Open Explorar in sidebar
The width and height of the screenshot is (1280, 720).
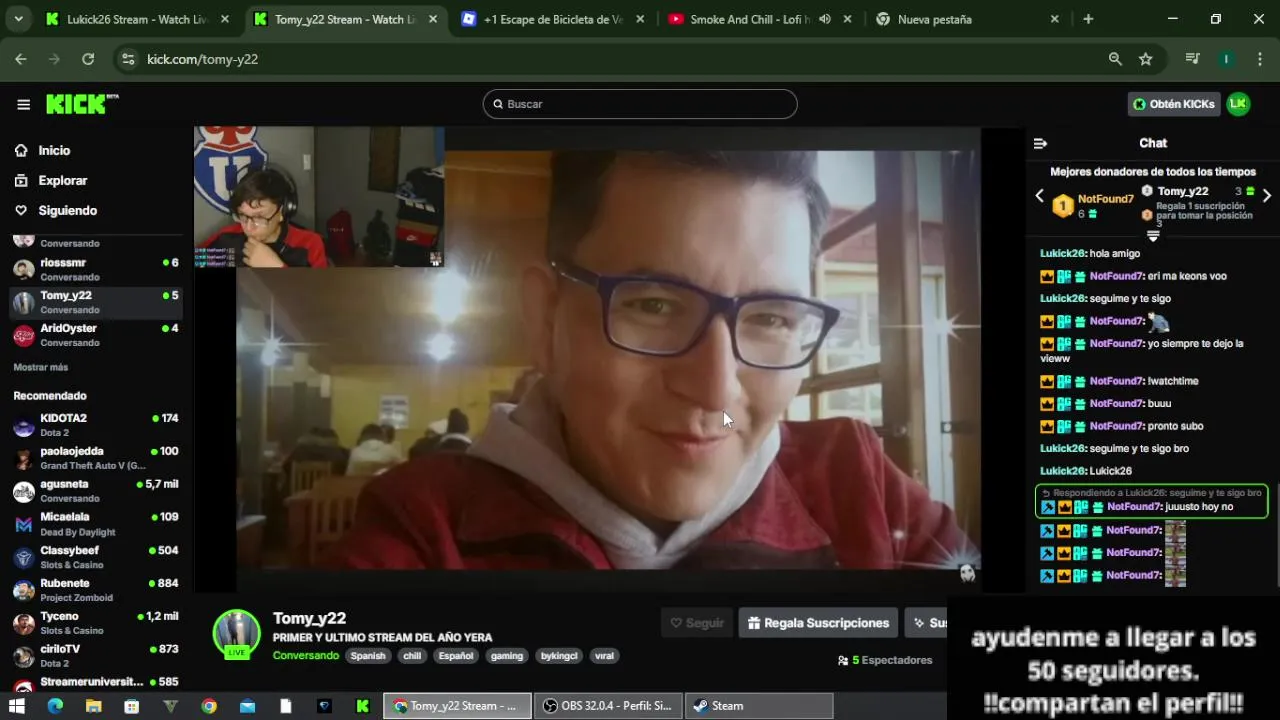coord(62,180)
